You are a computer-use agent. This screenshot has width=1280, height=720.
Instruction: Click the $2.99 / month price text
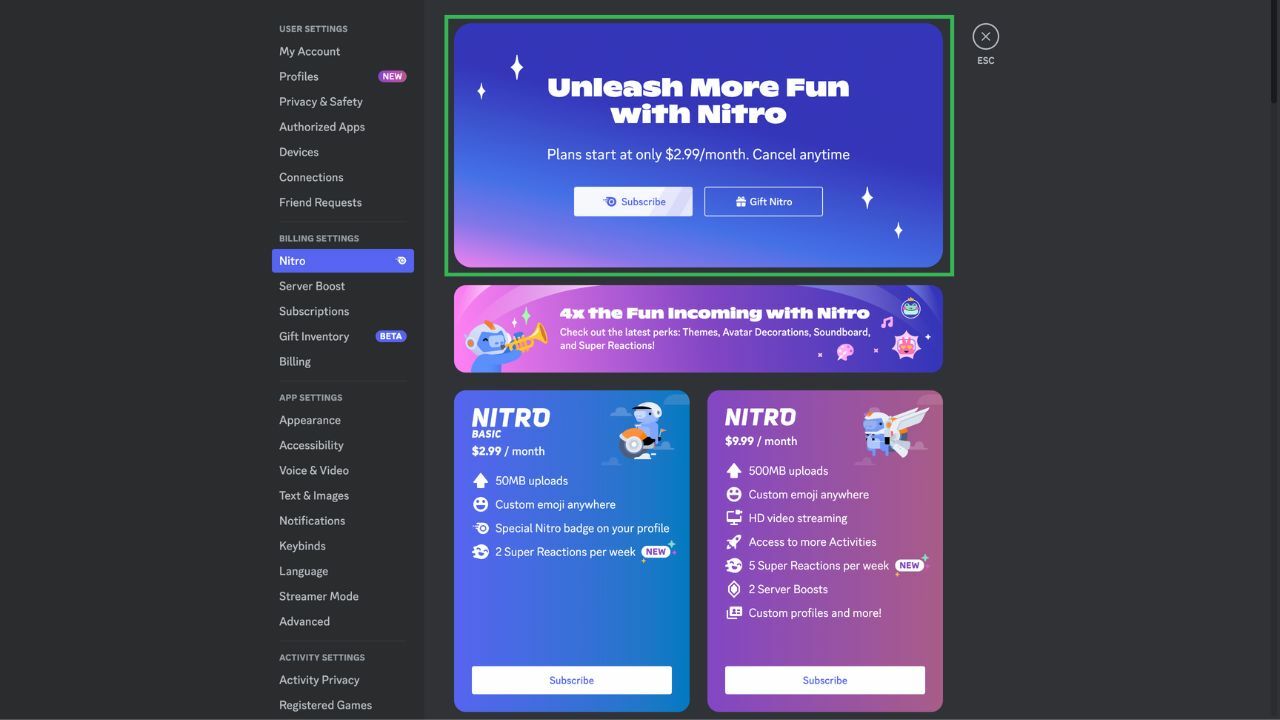click(508, 451)
